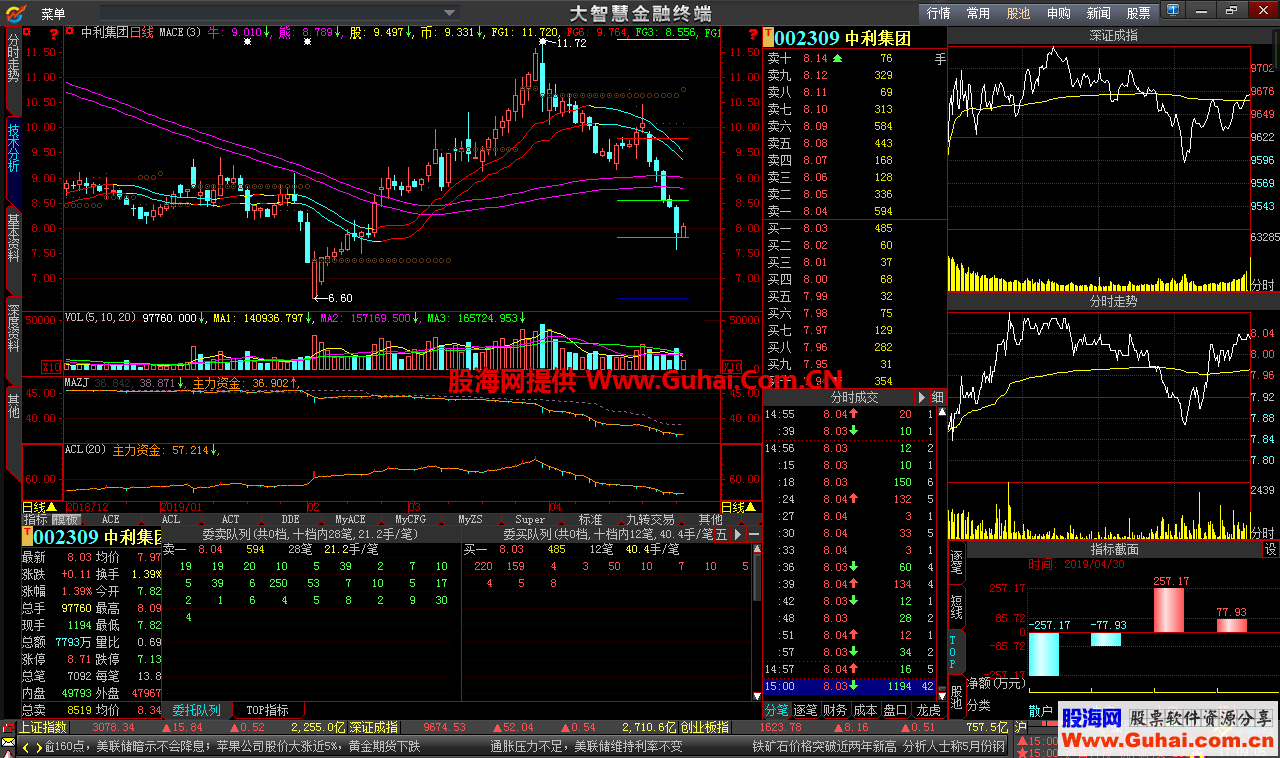Click the 分时走势 mini chart header
This screenshot has height=758, width=1280.
click(1113, 300)
